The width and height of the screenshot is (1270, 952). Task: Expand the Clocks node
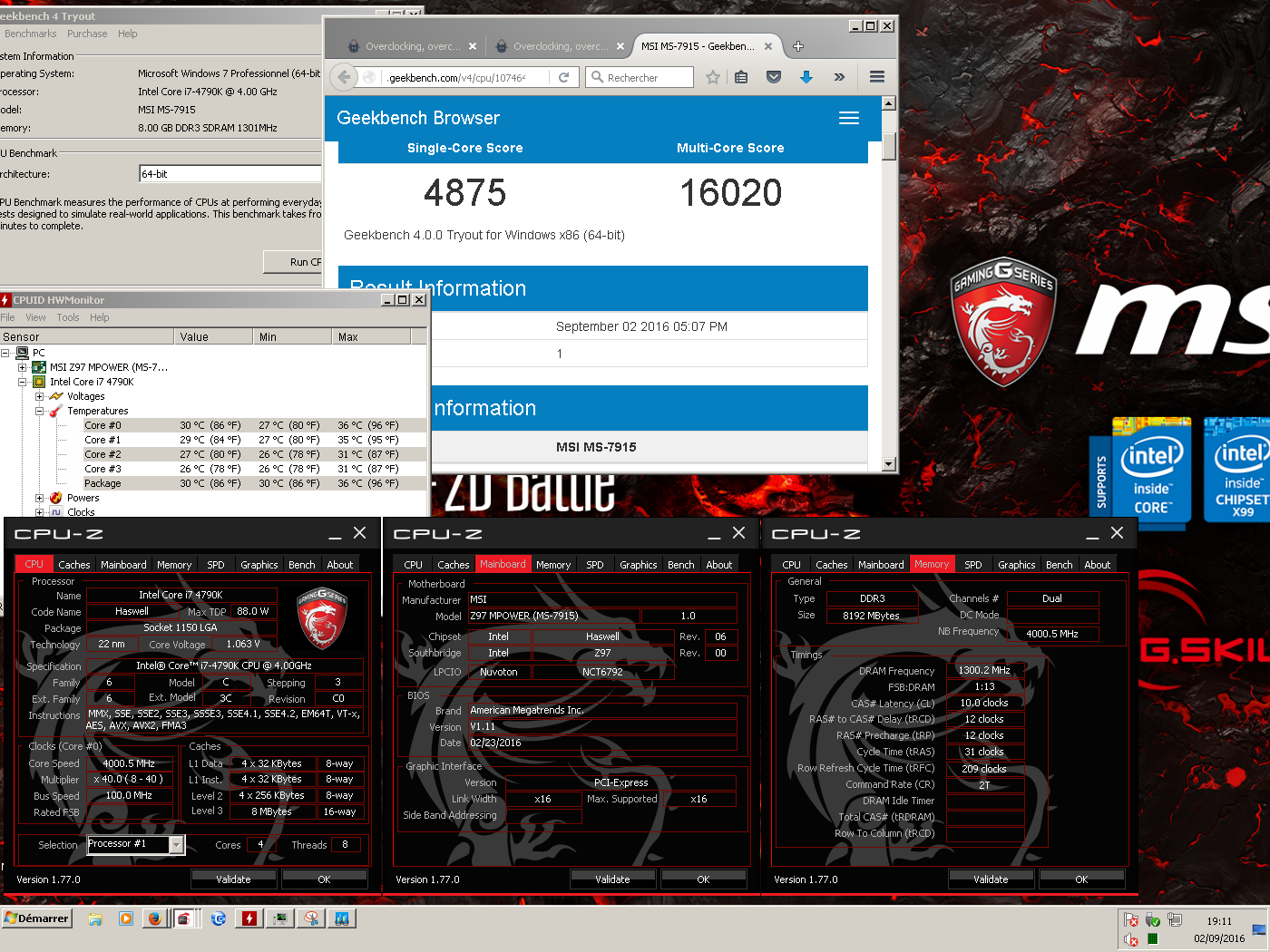[39, 512]
